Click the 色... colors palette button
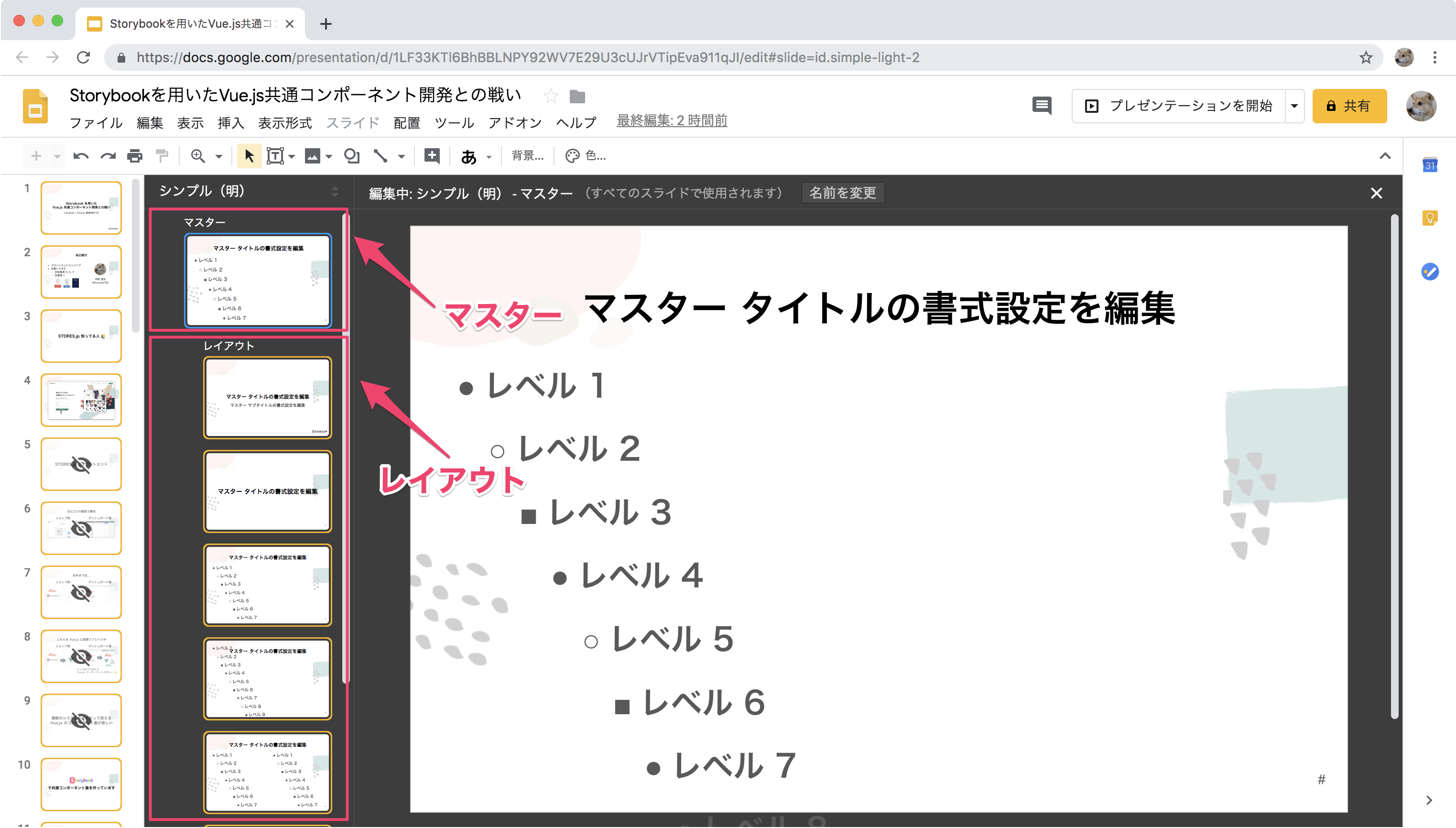 tap(586, 156)
